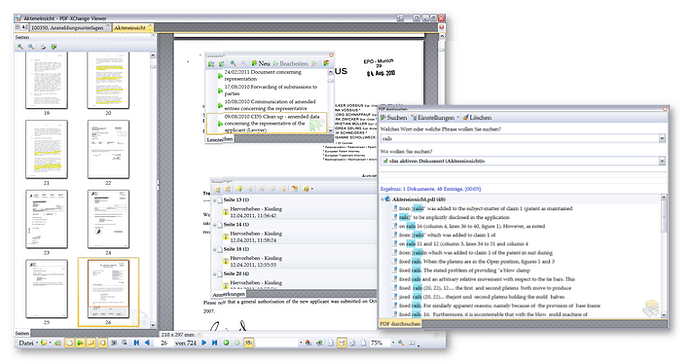Switch to '100350, Anmeldungsunterlagen' document tab

pyautogui.click(x=70, y=28)
